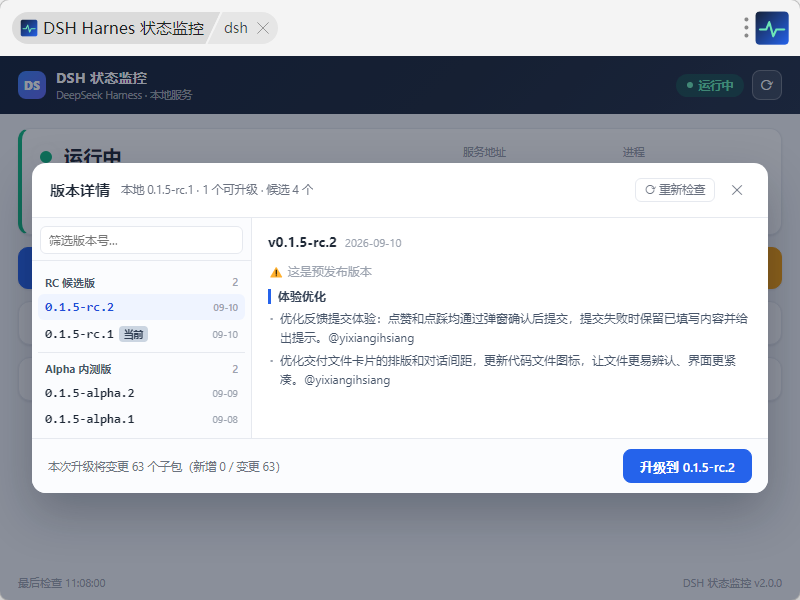Image resolution: width=800 pixels, height=600 pixels.
Task: Click the 最后检查 11:08:00 status text
Action: click(x=62, y=583)
